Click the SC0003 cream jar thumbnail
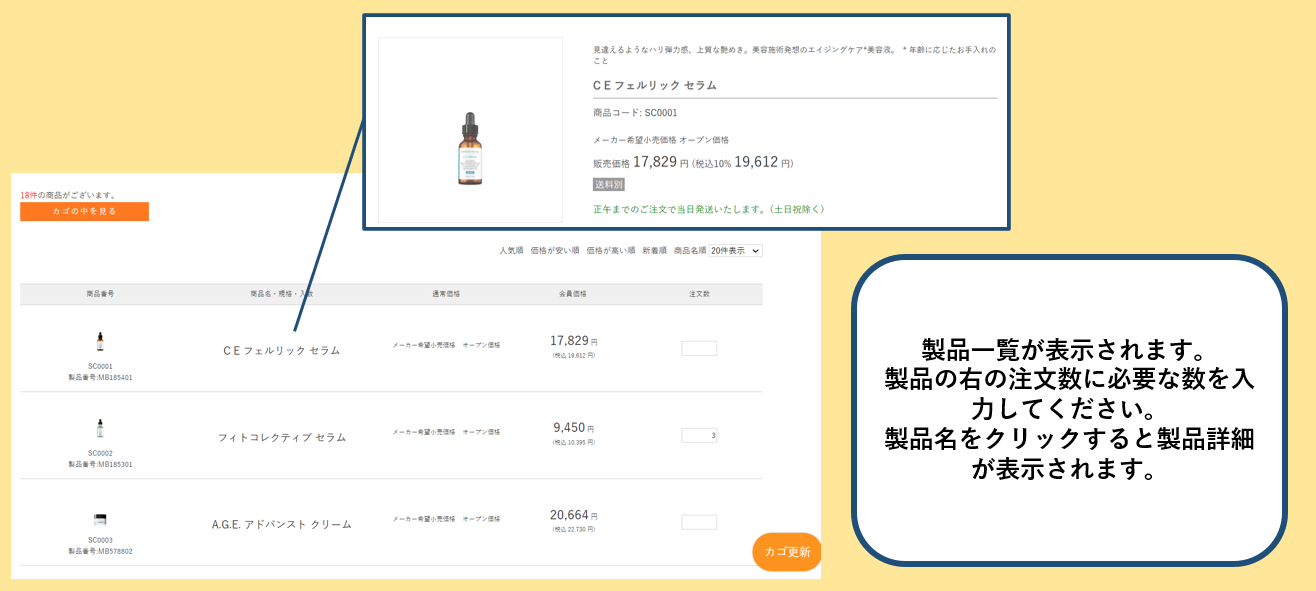The width and height of the screenshot is (1316, 591). 100,518
